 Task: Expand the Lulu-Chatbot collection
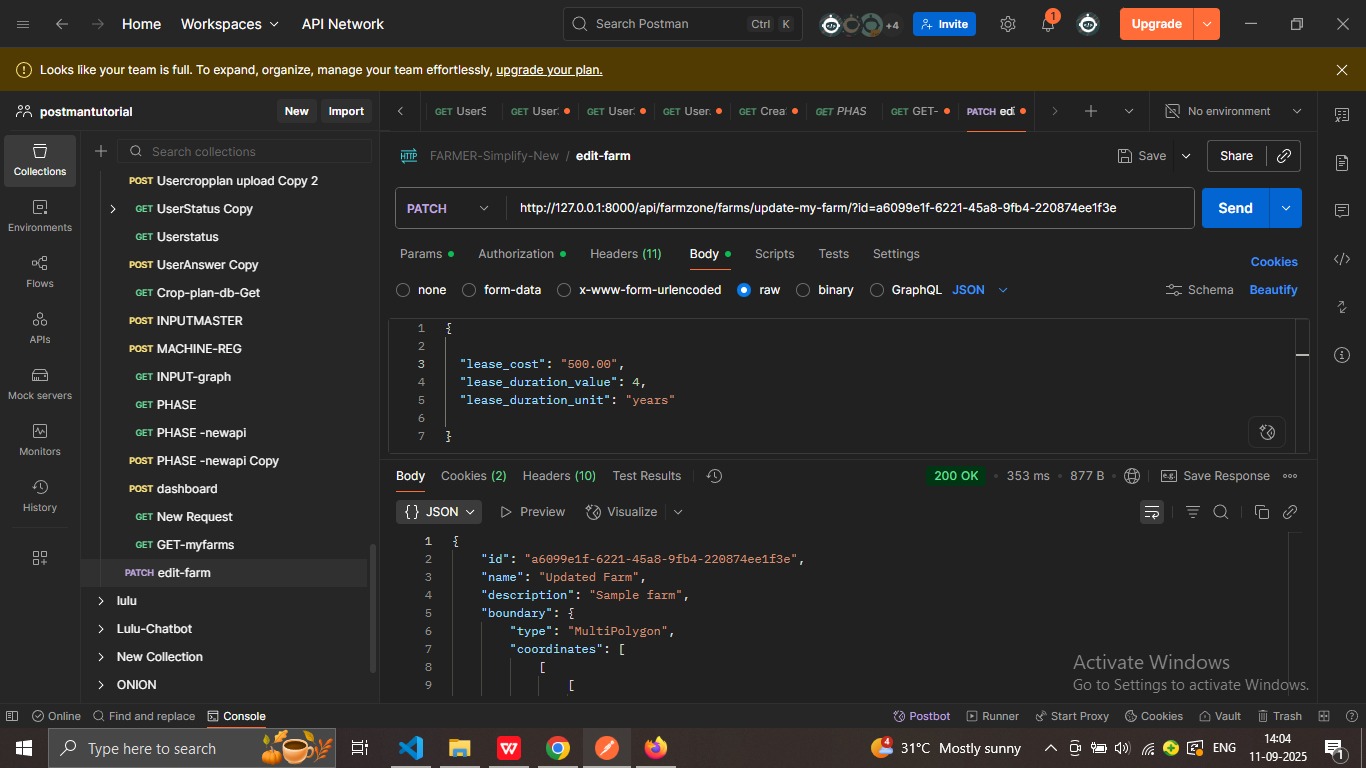click(x=100, y=629)
